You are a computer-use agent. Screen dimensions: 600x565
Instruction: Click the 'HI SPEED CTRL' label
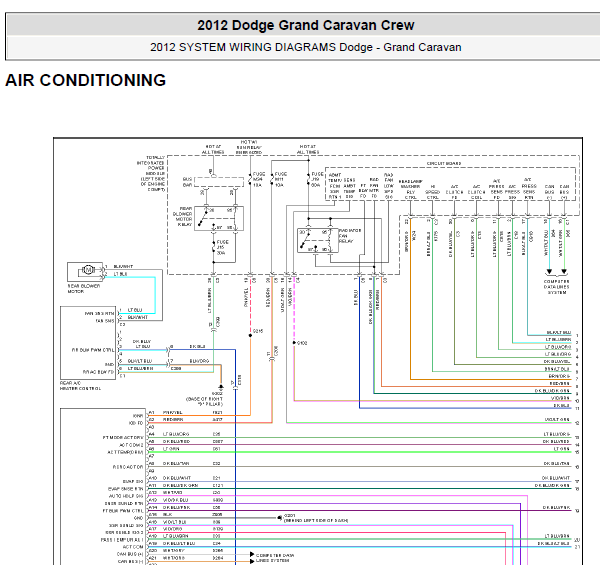tap(432, 192)
